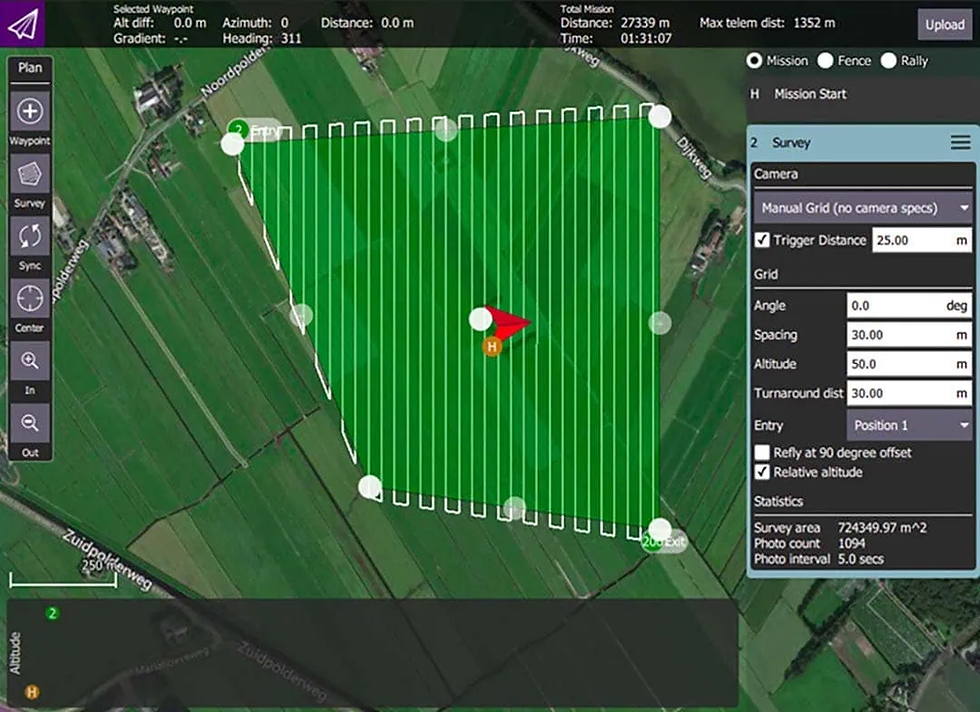
Task: Click the top-right polygon vertex handle
Action: [x=660, y=117]
